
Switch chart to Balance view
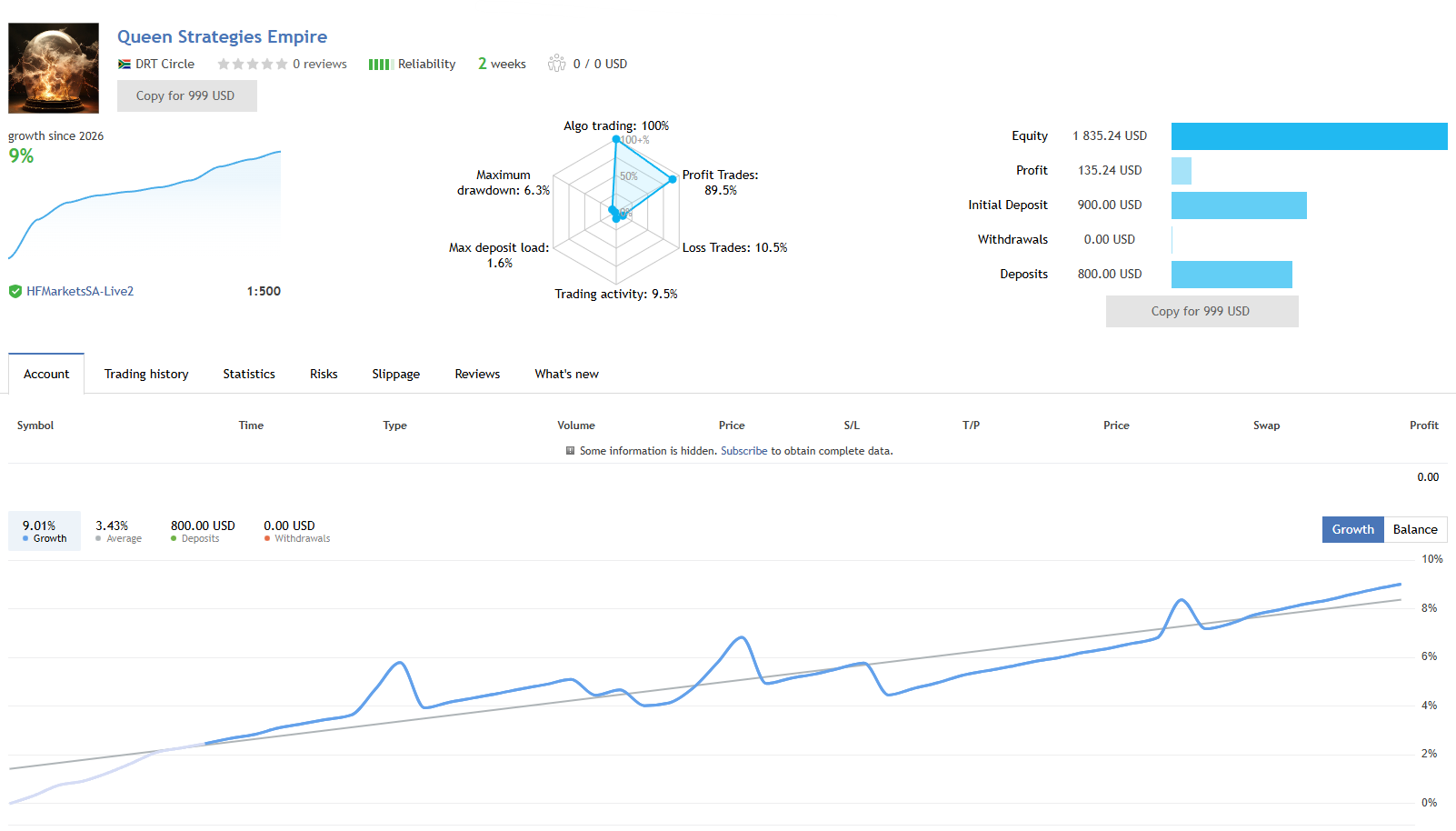1414,529
